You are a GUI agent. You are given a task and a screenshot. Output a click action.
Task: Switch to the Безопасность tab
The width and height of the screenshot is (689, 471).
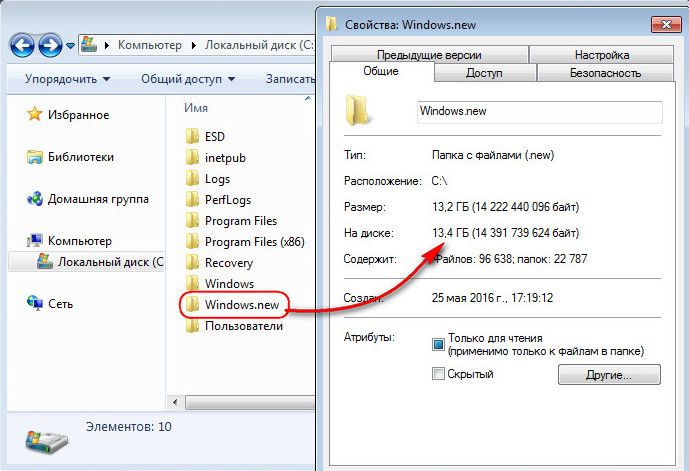coord(605,73)
